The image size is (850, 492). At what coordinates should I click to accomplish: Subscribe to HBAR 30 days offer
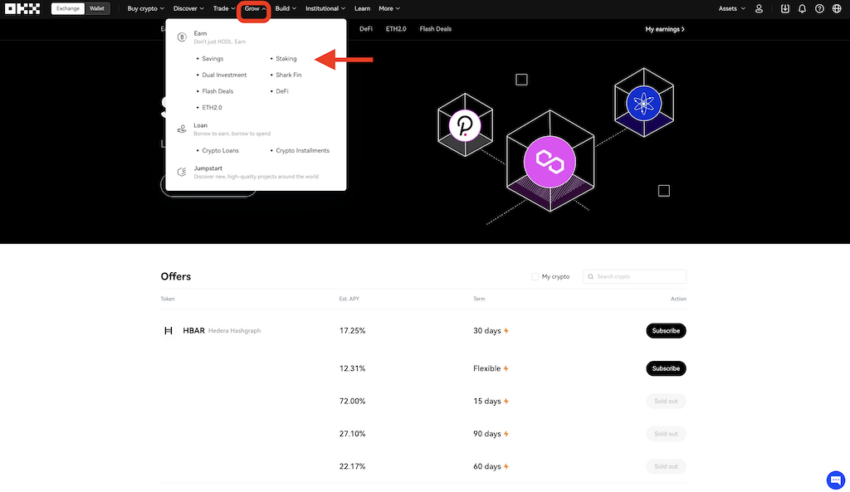666,331
